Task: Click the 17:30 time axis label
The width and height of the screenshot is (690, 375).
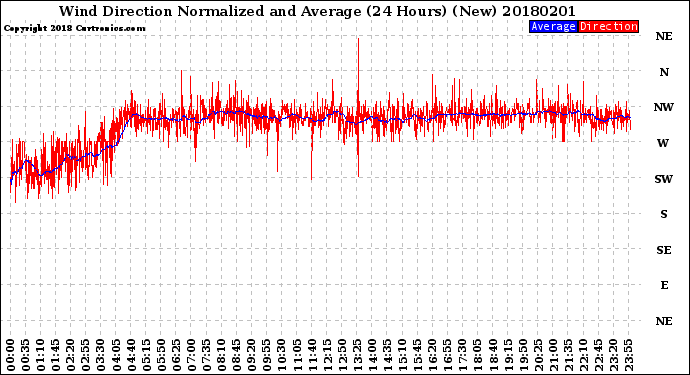Action: coord(462,355)
